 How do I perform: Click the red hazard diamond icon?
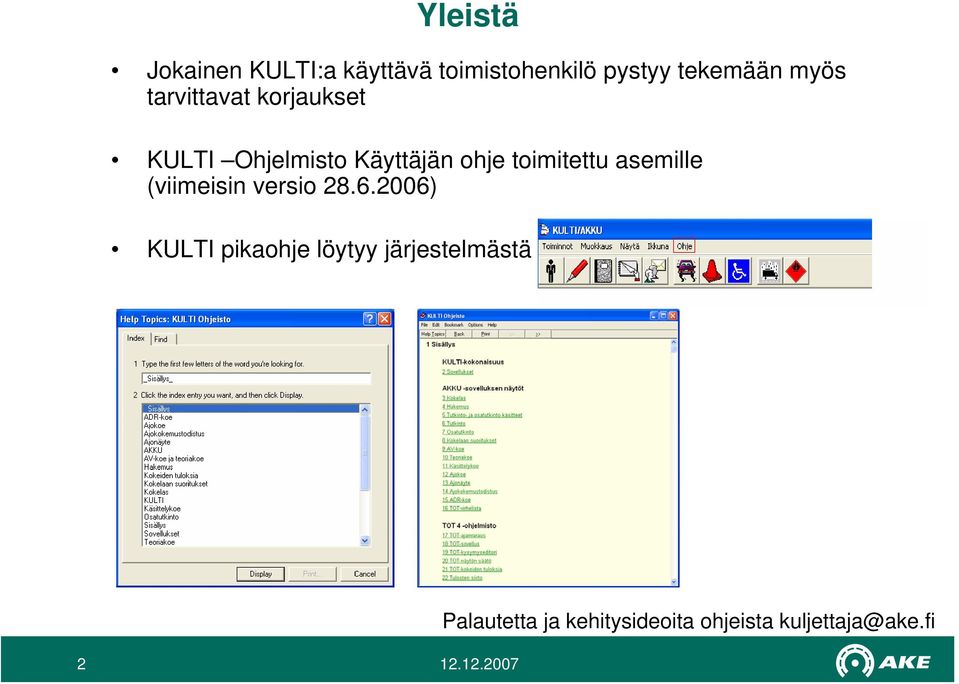(x=796, y=271)
